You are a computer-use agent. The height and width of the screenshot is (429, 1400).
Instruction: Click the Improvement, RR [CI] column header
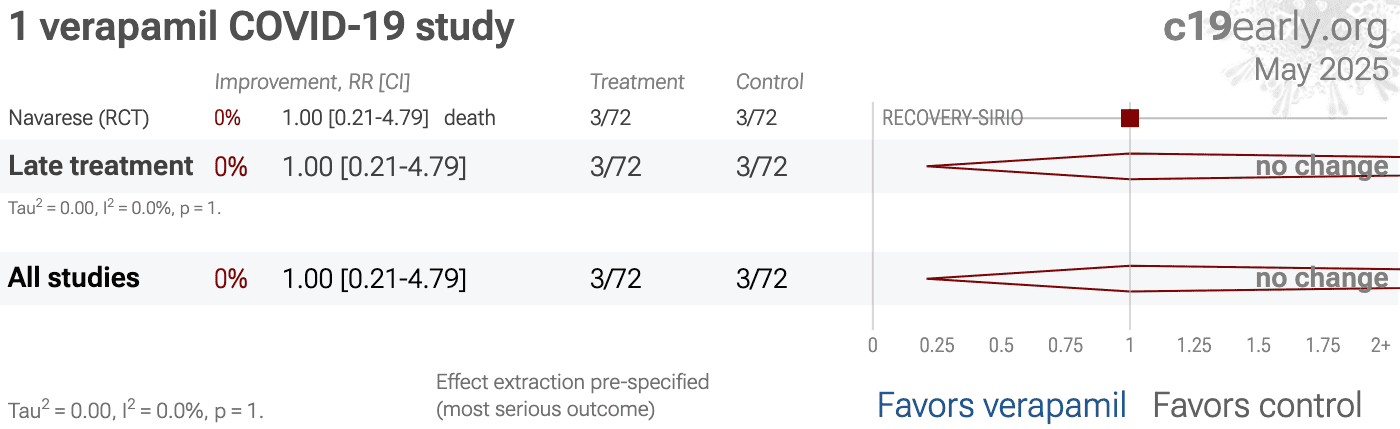(x=312, y=82)
